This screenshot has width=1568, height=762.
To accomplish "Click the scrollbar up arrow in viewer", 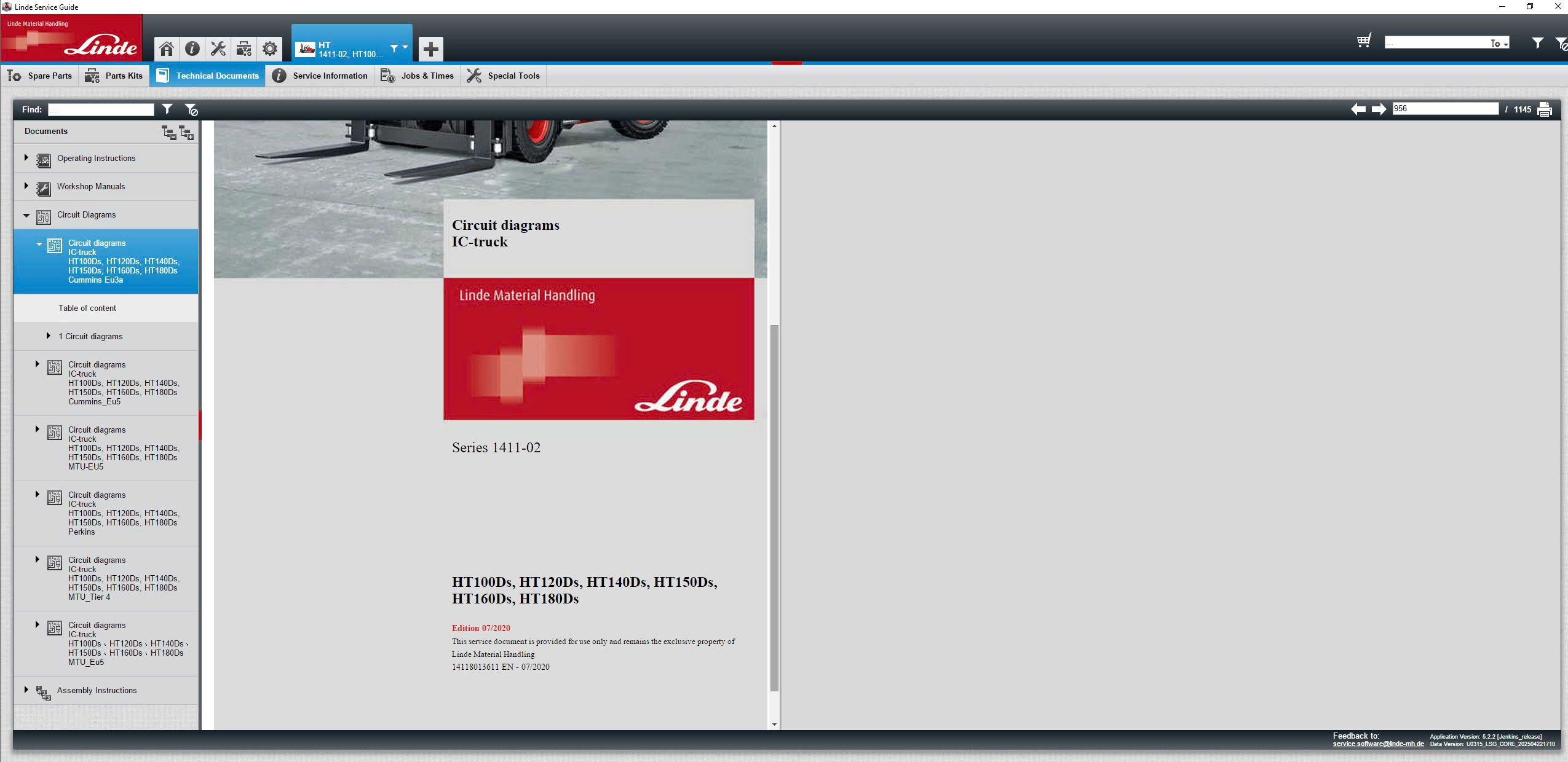I will point(774,126).
